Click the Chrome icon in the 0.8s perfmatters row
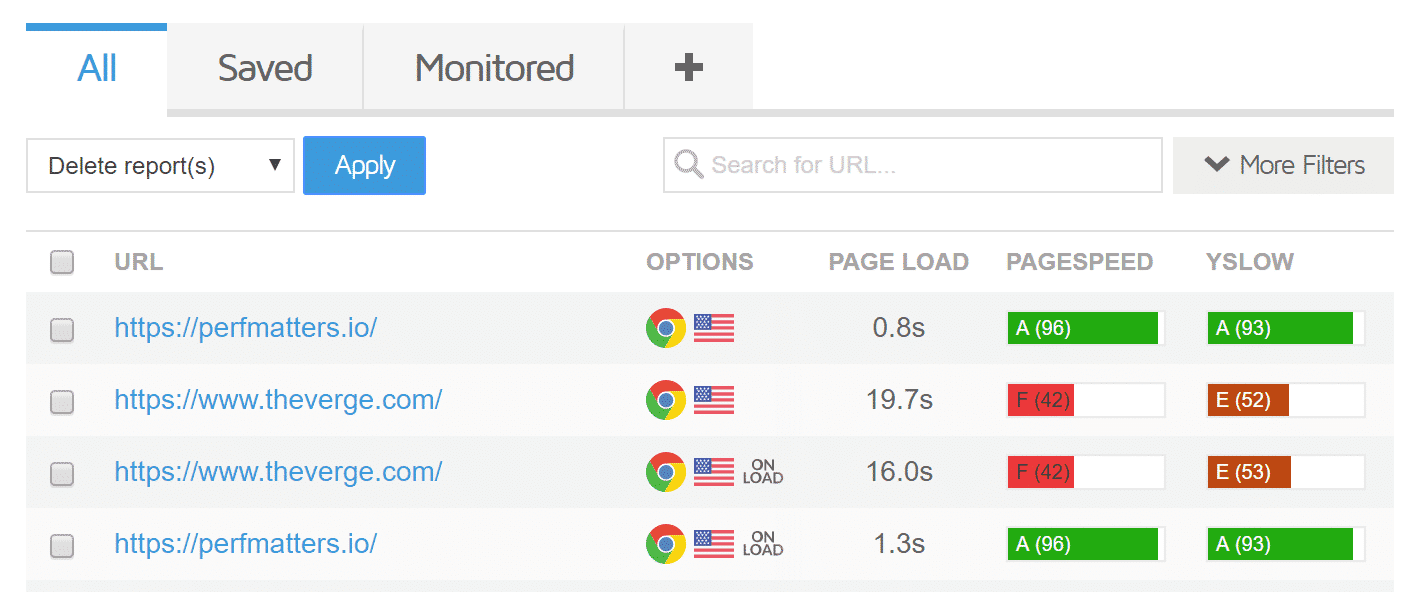Viewport: 1418px width, 592px height. 665,328
